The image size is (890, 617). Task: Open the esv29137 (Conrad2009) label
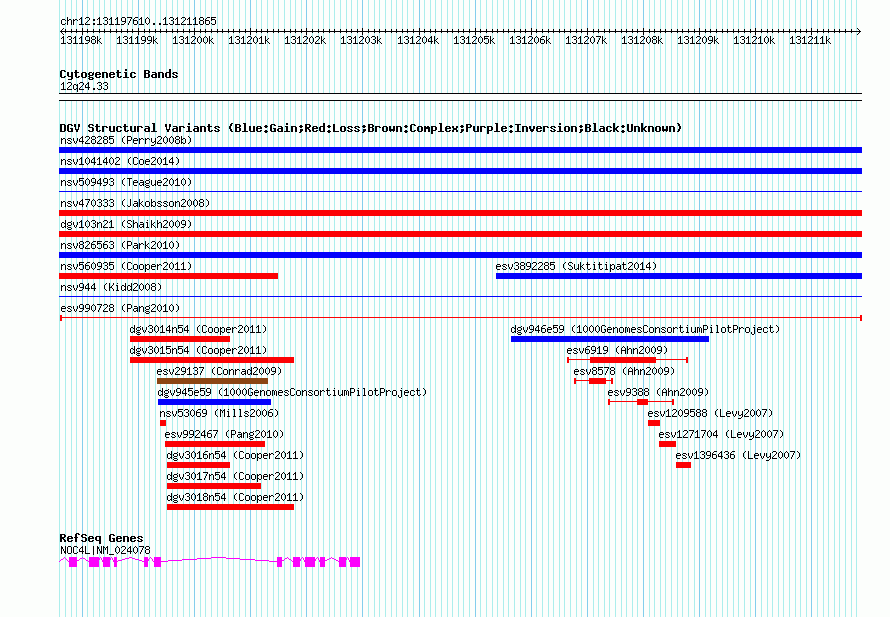click(x=219, y=371)
